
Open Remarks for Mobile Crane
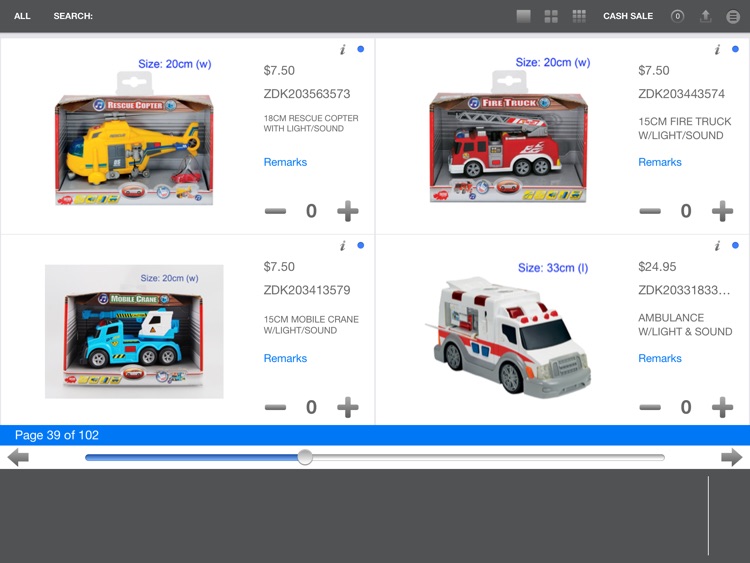[x=285, y=358]
